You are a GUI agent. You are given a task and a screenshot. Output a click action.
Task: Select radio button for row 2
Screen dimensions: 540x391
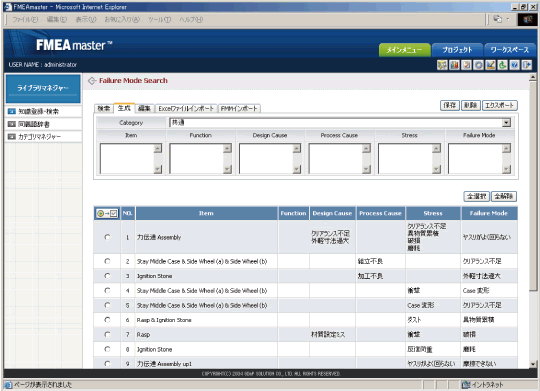[107, 261]
